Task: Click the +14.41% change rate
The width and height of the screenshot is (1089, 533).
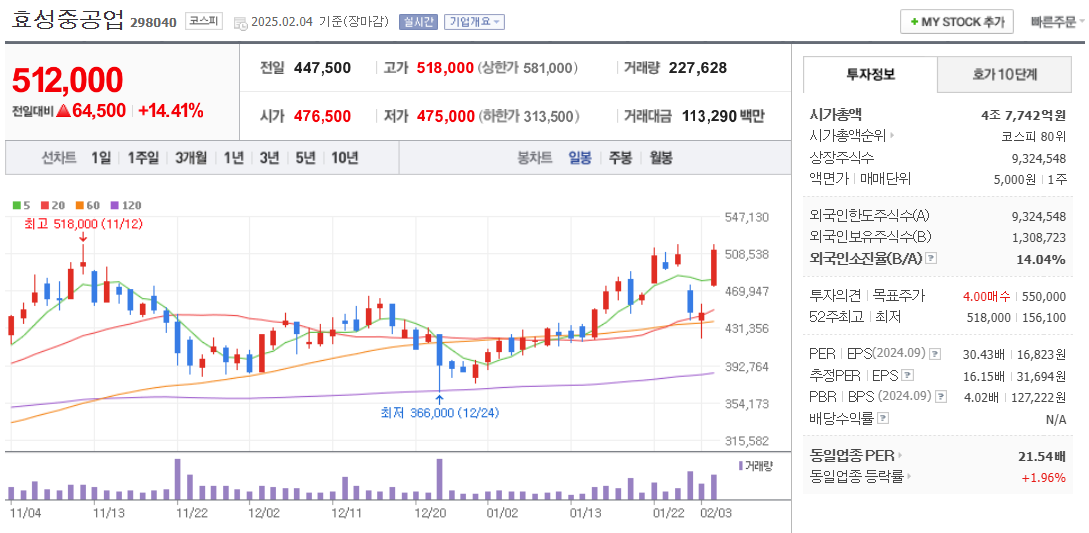Action: pos(170,110)
